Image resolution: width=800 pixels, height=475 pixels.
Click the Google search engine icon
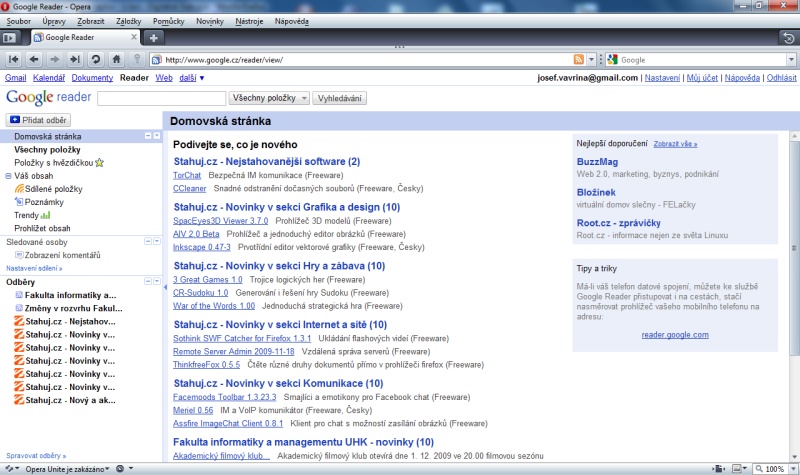[x=613, y=60]
